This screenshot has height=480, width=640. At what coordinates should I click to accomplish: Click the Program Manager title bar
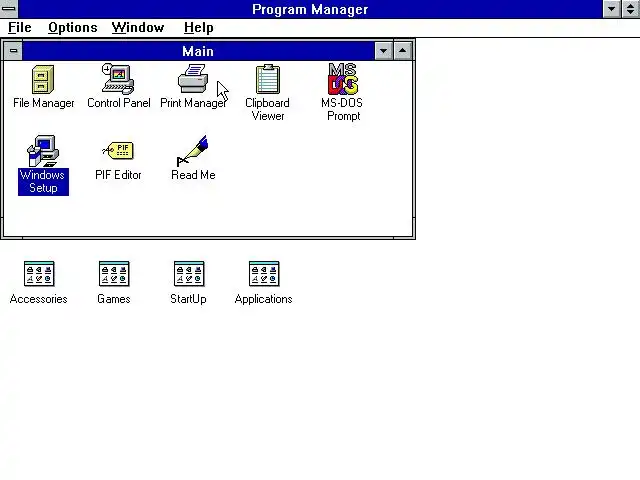[x=310, y=9]
